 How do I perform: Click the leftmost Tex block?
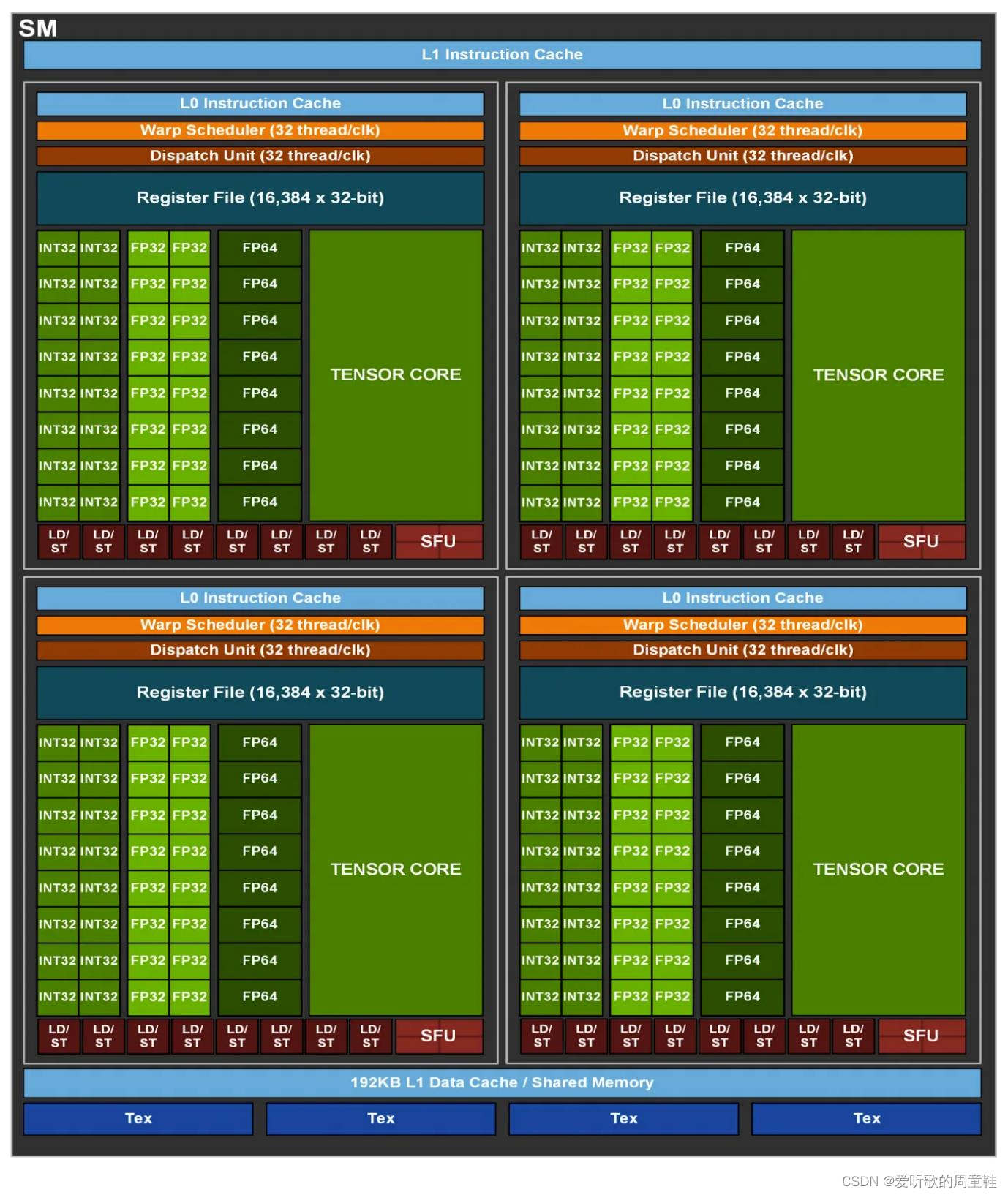(x=138, y=1119)
